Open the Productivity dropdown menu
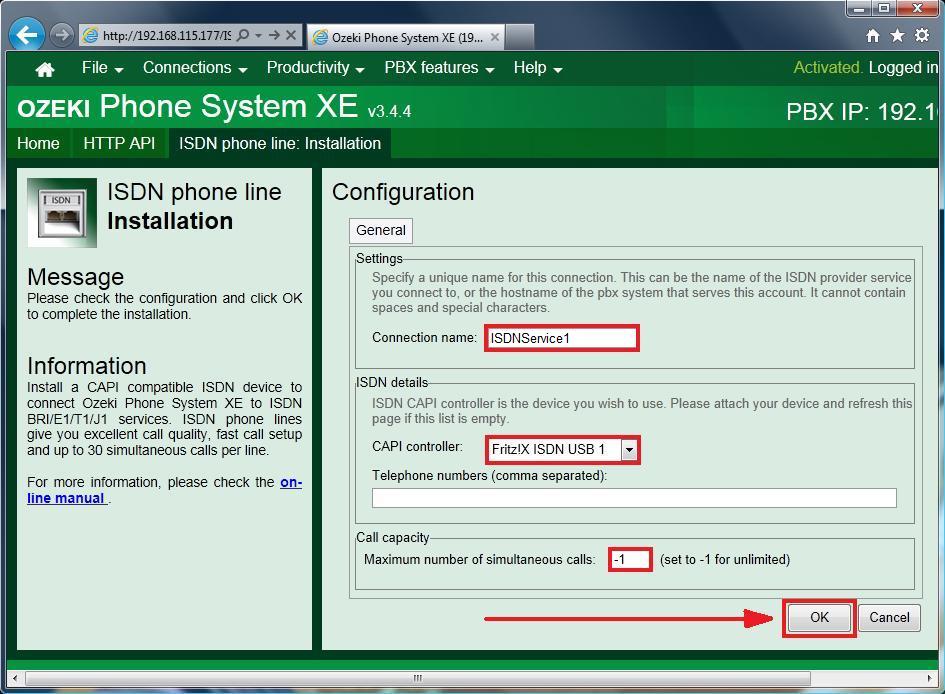 [x=315, y=68]
